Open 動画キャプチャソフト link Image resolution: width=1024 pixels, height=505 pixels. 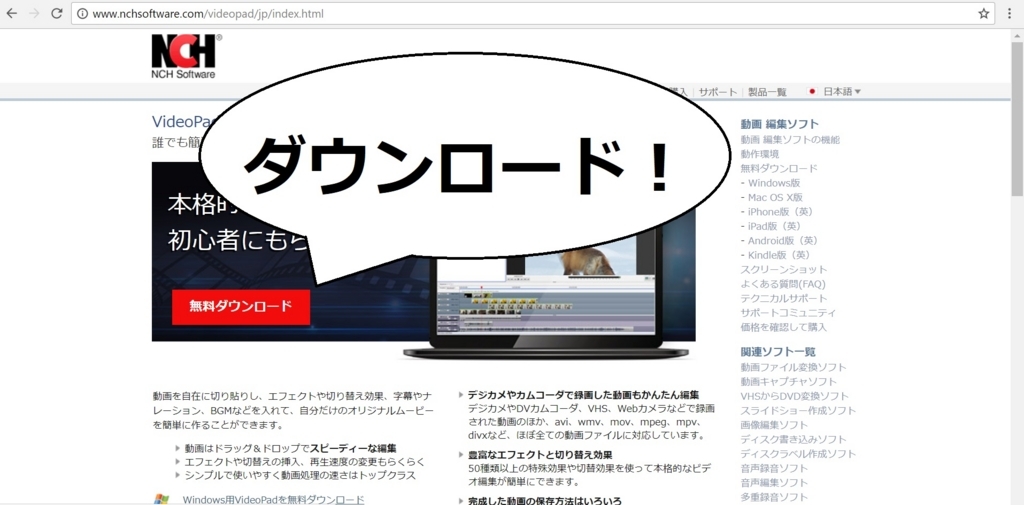coord(788,382)
